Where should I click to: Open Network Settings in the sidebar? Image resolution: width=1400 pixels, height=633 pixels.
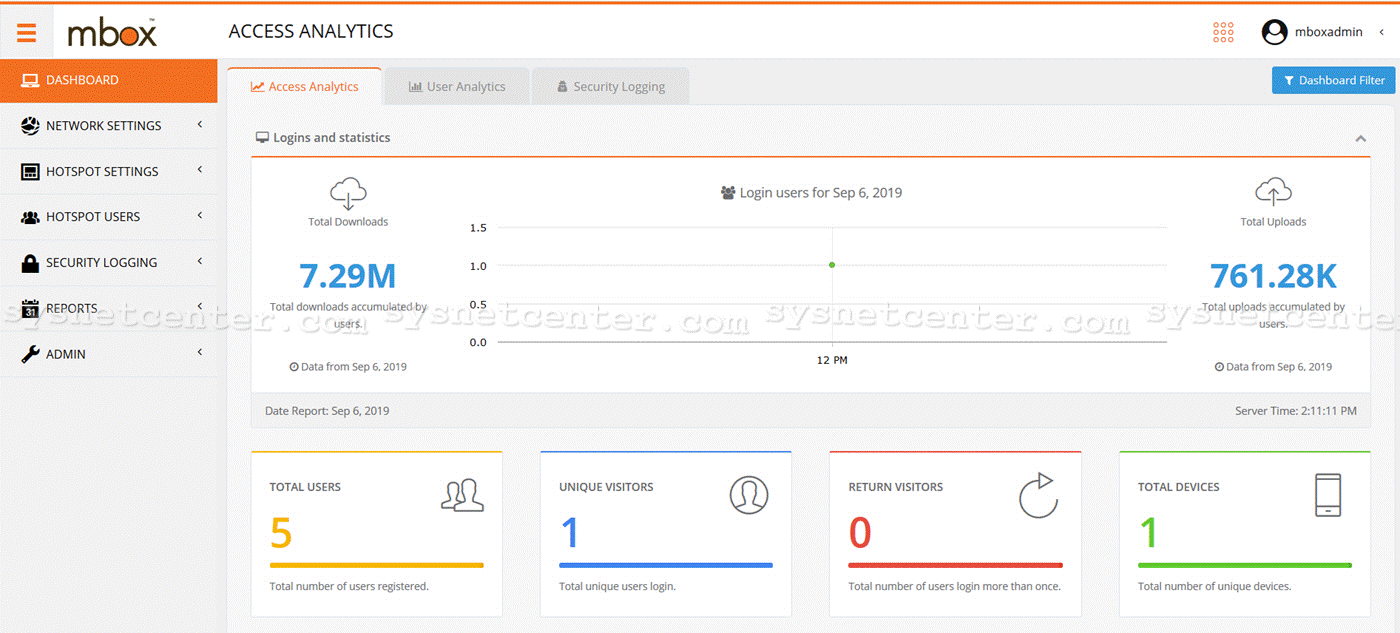pos(109,126)
